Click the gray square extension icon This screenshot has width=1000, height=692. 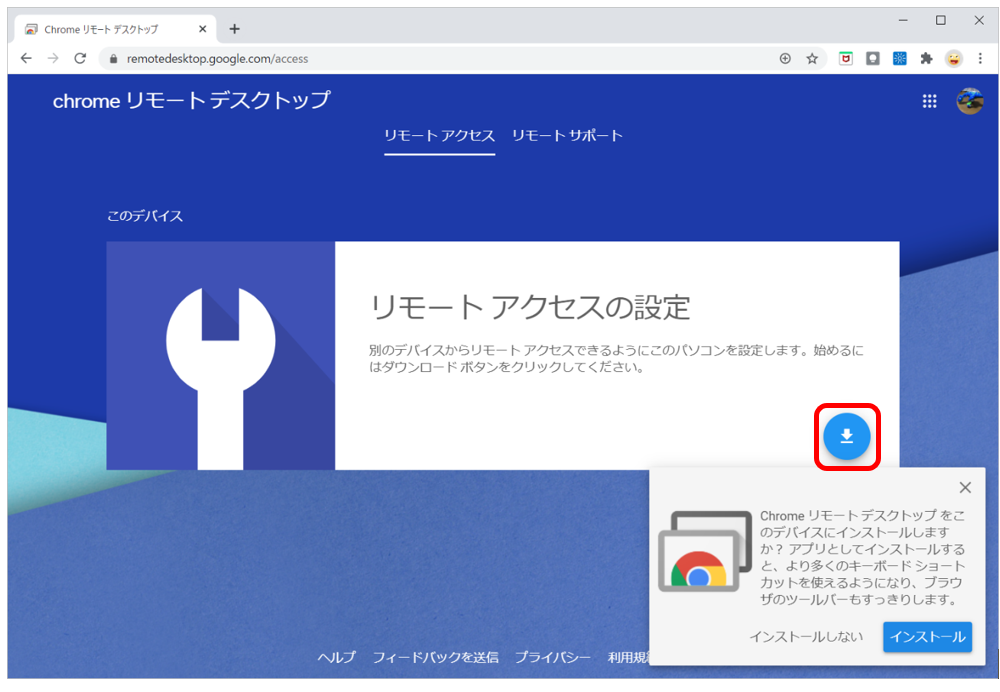872,59
